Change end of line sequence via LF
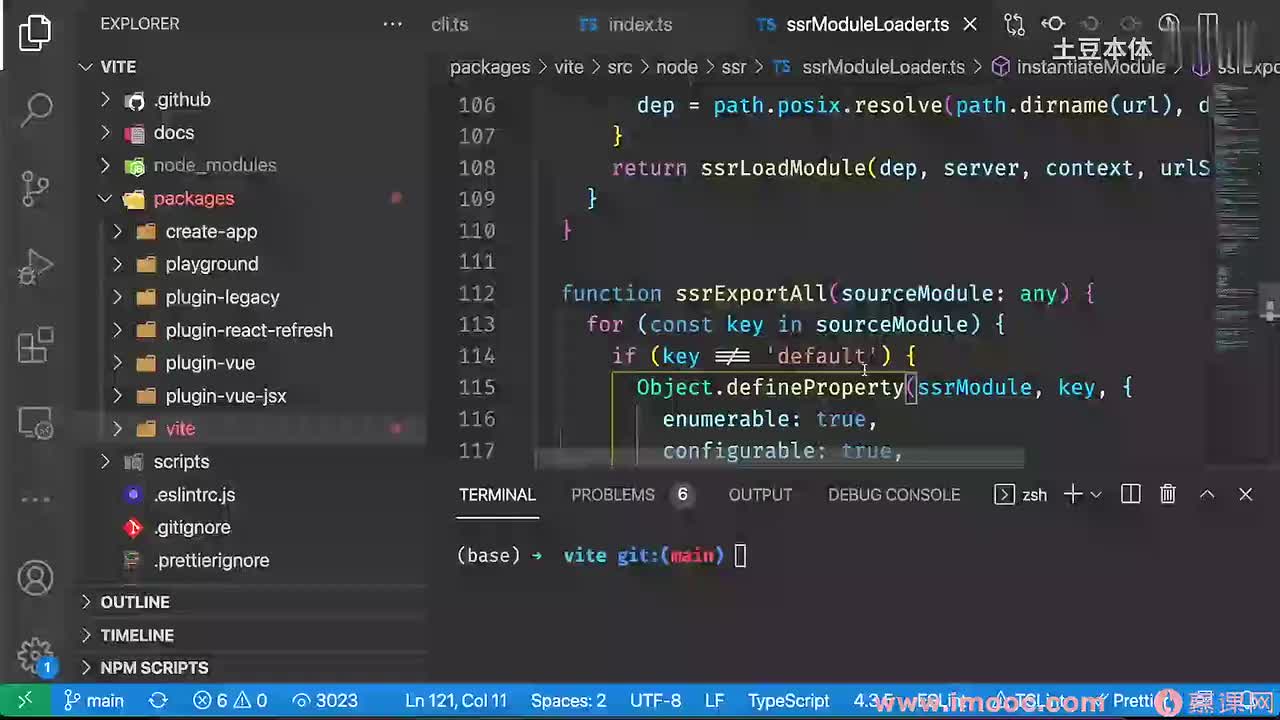Image resolution: width=1280 pixels, height=720 pixels. point(714,701)
